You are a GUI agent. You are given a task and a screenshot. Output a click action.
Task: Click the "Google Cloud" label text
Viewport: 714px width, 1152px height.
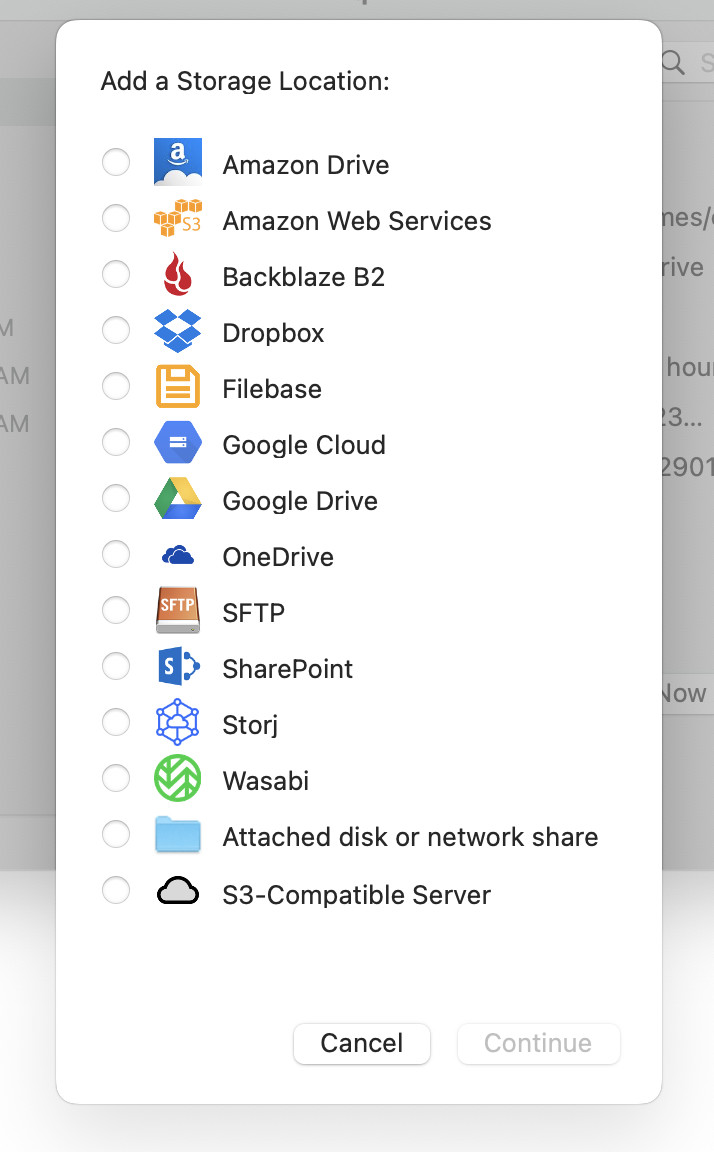(304, 445)
